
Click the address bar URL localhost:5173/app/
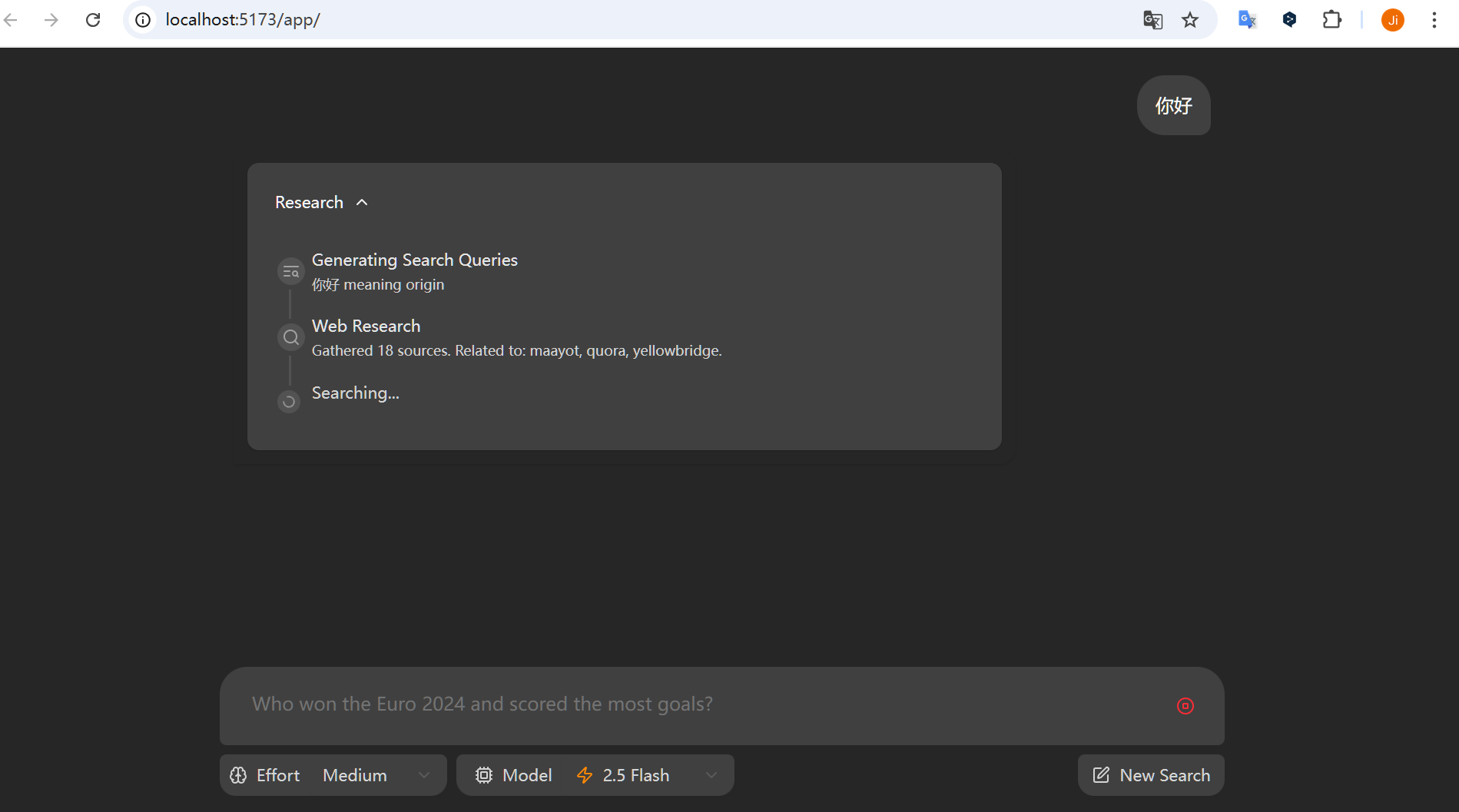click(243, 20)
